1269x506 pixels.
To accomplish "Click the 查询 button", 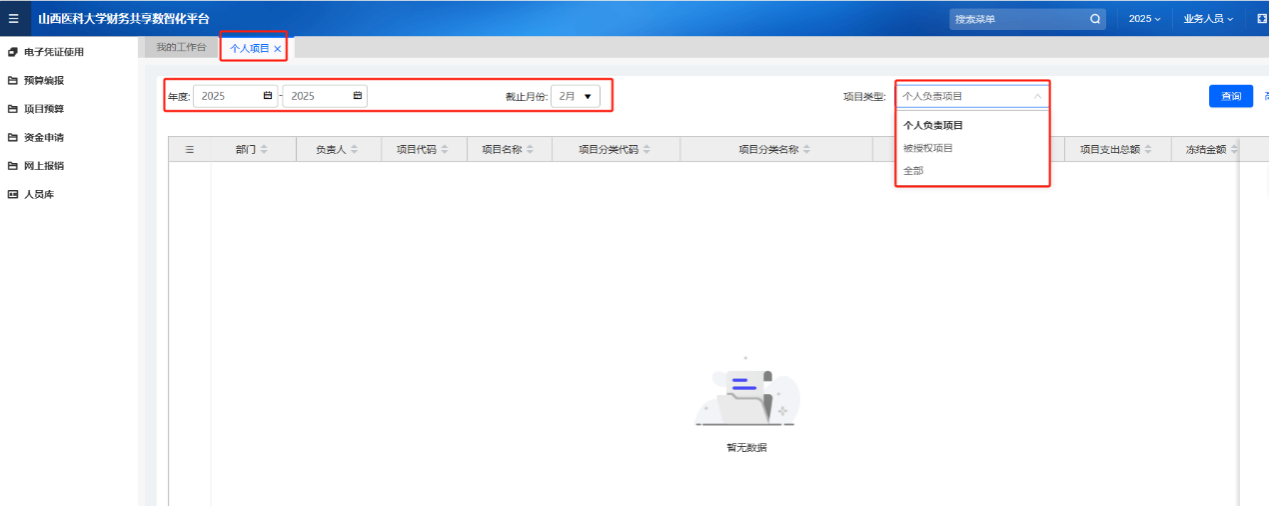I will [1230, 96].
